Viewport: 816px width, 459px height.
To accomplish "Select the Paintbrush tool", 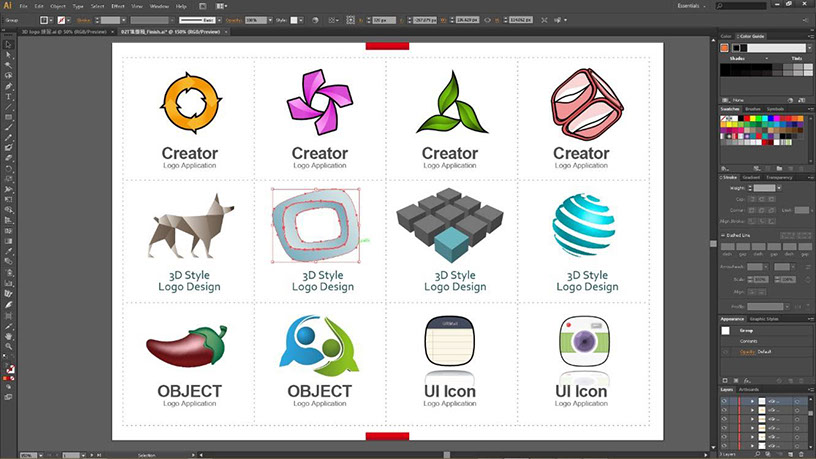I will [x=8, y=128].
